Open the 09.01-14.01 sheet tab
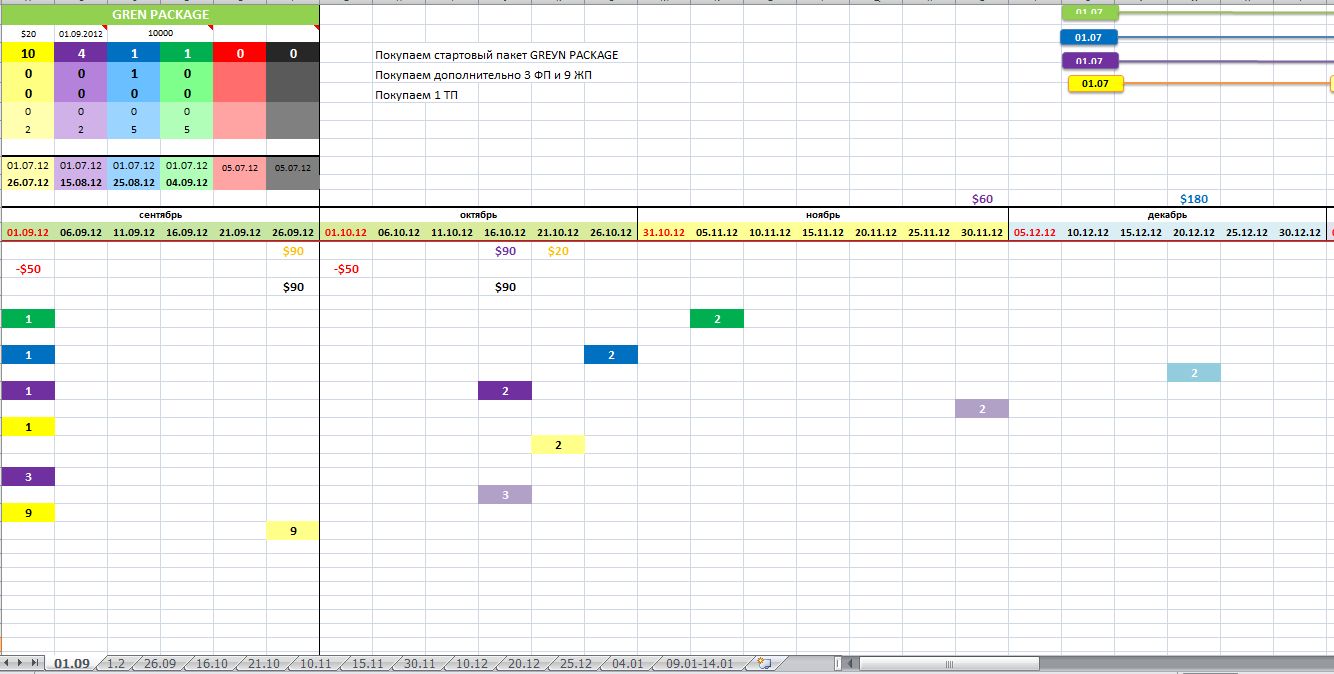 (x=699, y=663)
